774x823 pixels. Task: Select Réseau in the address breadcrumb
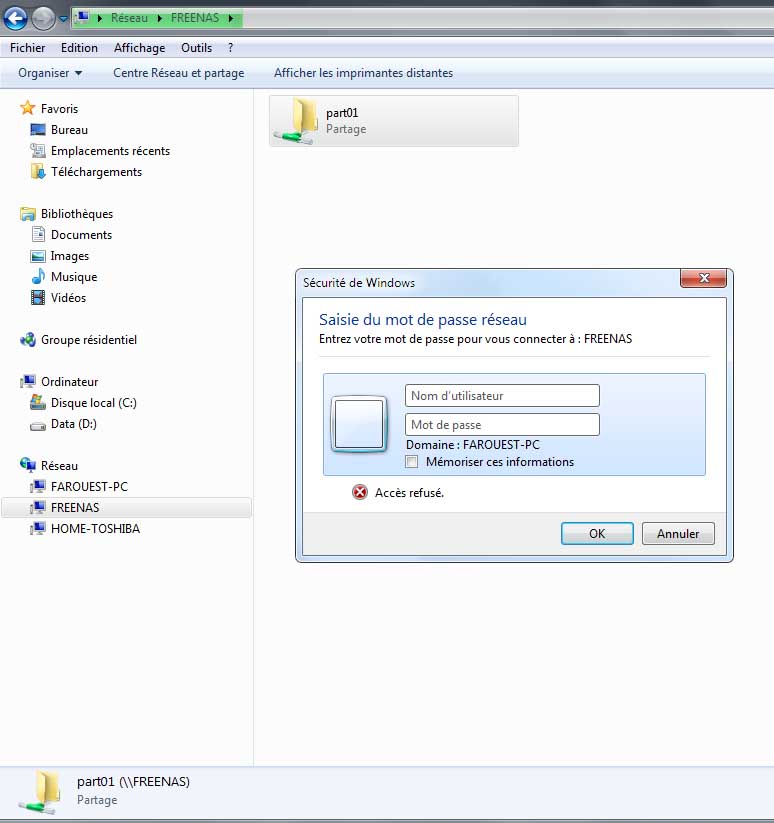point(129,18)
